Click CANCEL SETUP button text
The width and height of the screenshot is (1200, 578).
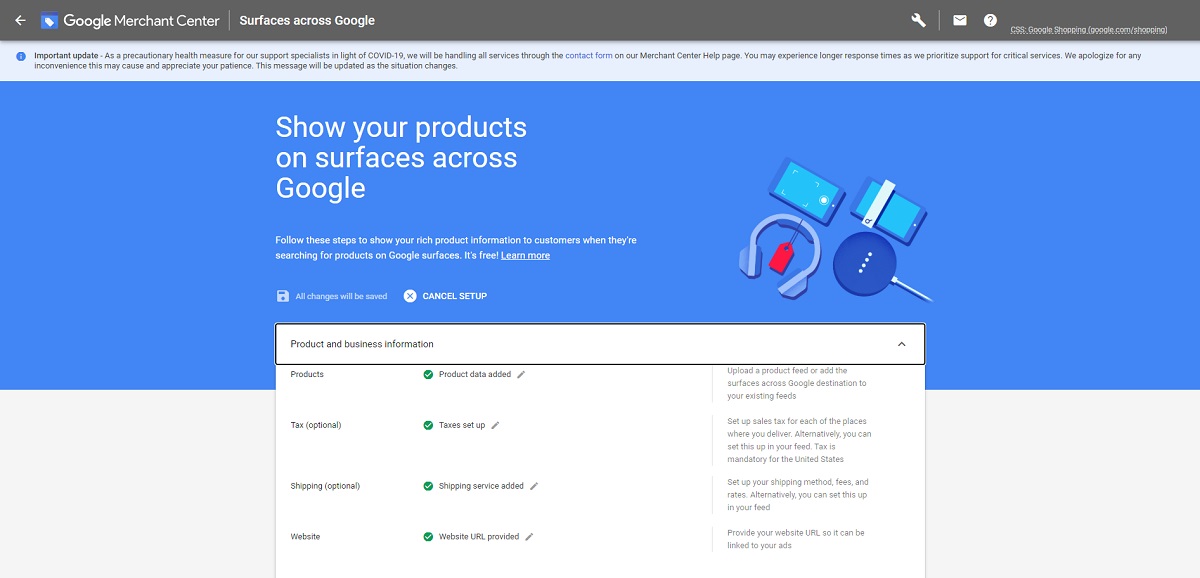pyautogui.click(x=455, y=296)
